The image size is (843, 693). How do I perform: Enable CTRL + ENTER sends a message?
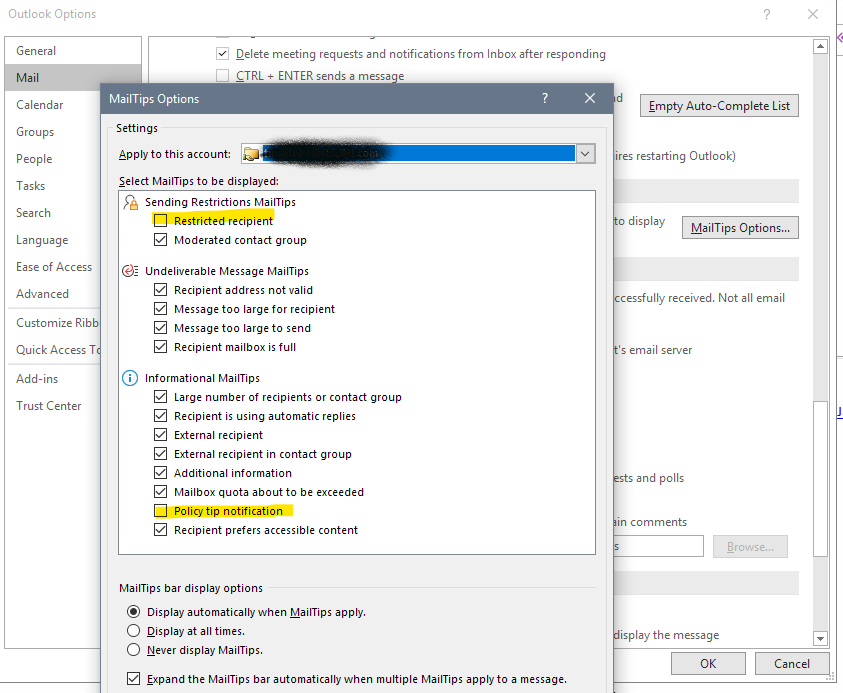(222, 76)
